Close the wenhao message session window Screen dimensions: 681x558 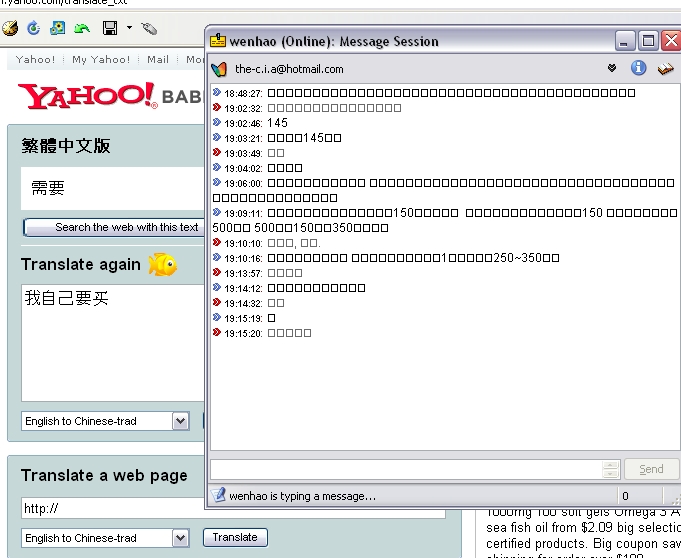(x=671, y=41)
